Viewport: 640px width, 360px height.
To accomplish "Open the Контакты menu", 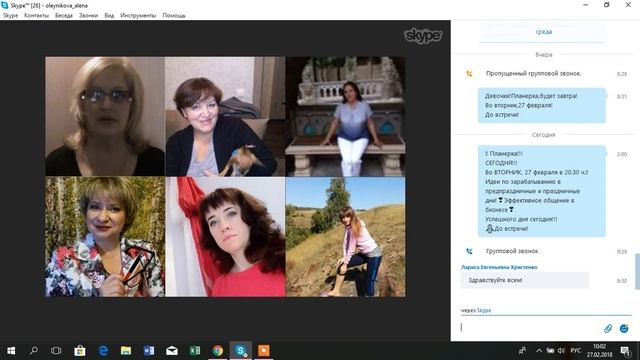I will (36, 16).
